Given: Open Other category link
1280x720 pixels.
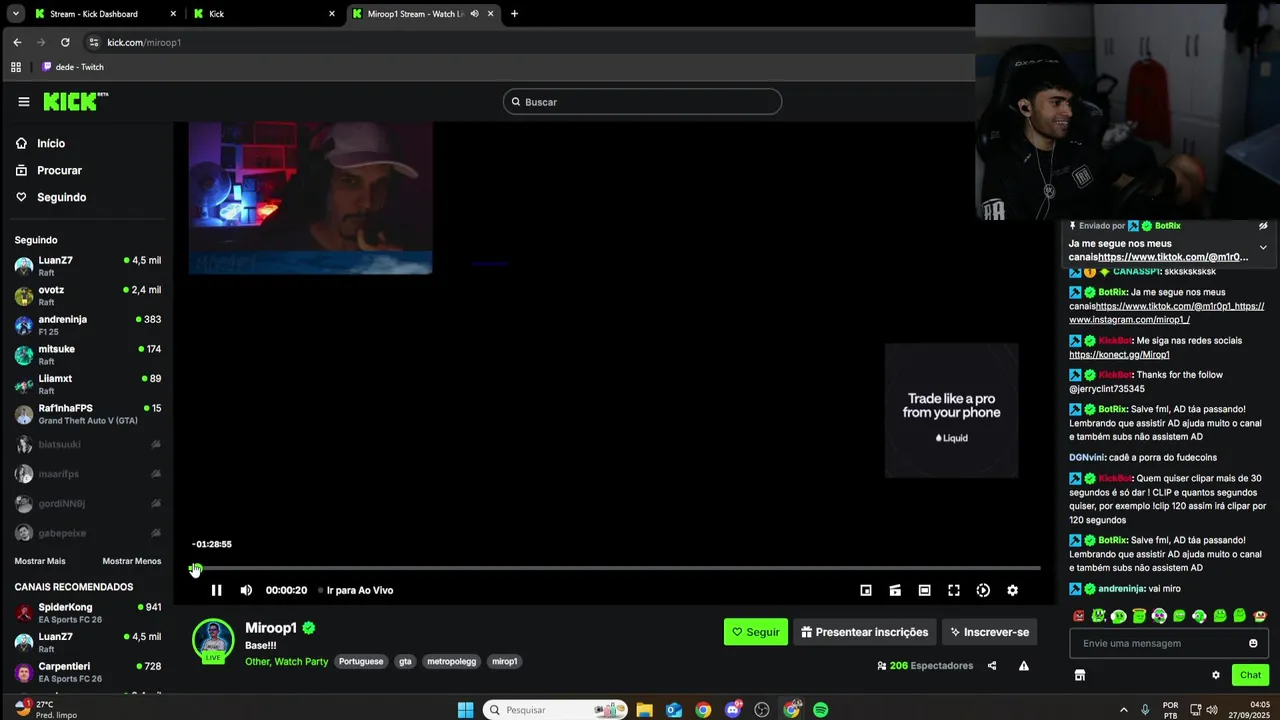Looking at the screenshot, I should (257, 661).
